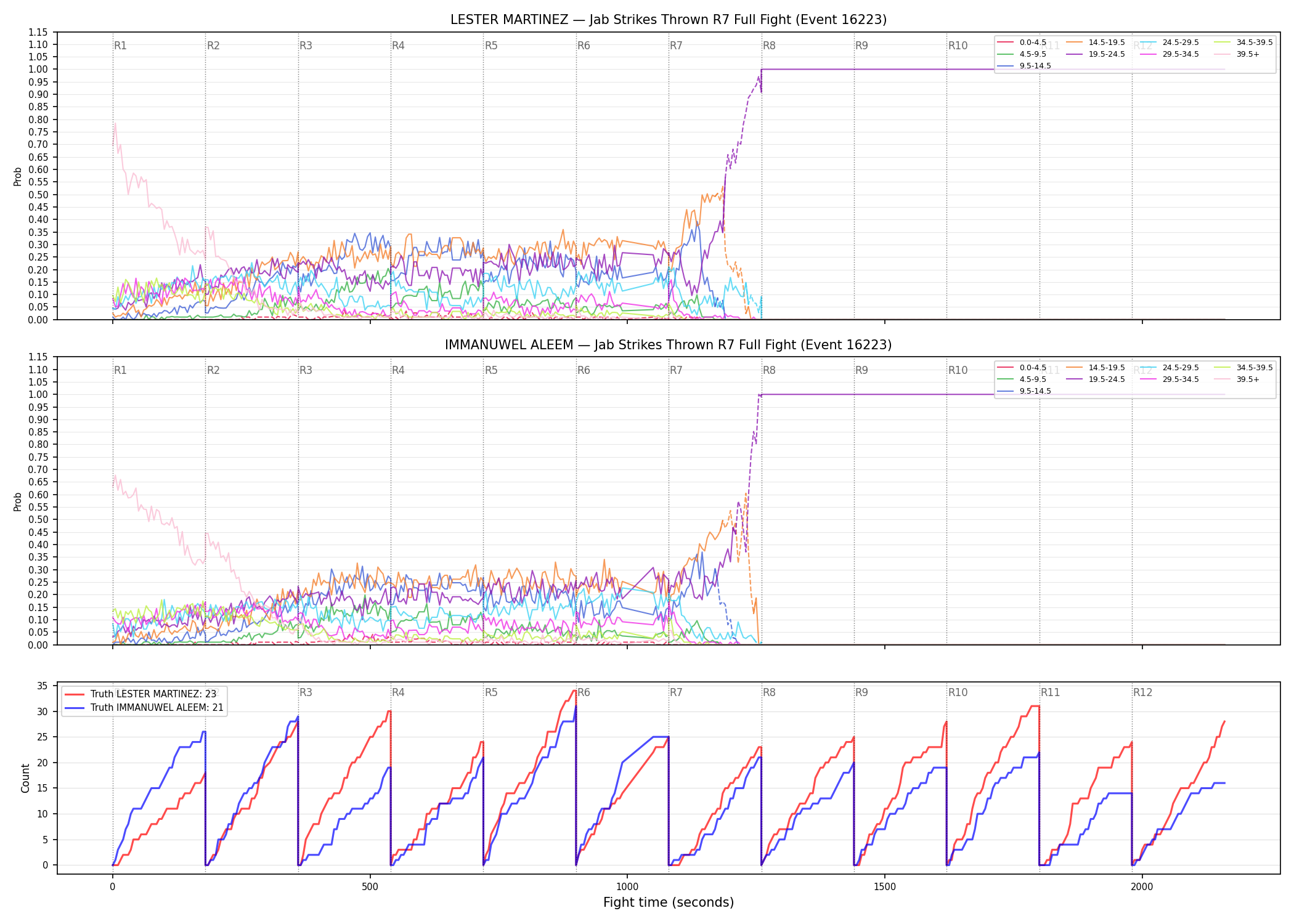Click the 1500 tick label on the time axis
The height and width of the screenshot is (924, 1294).
click(885, 887)
